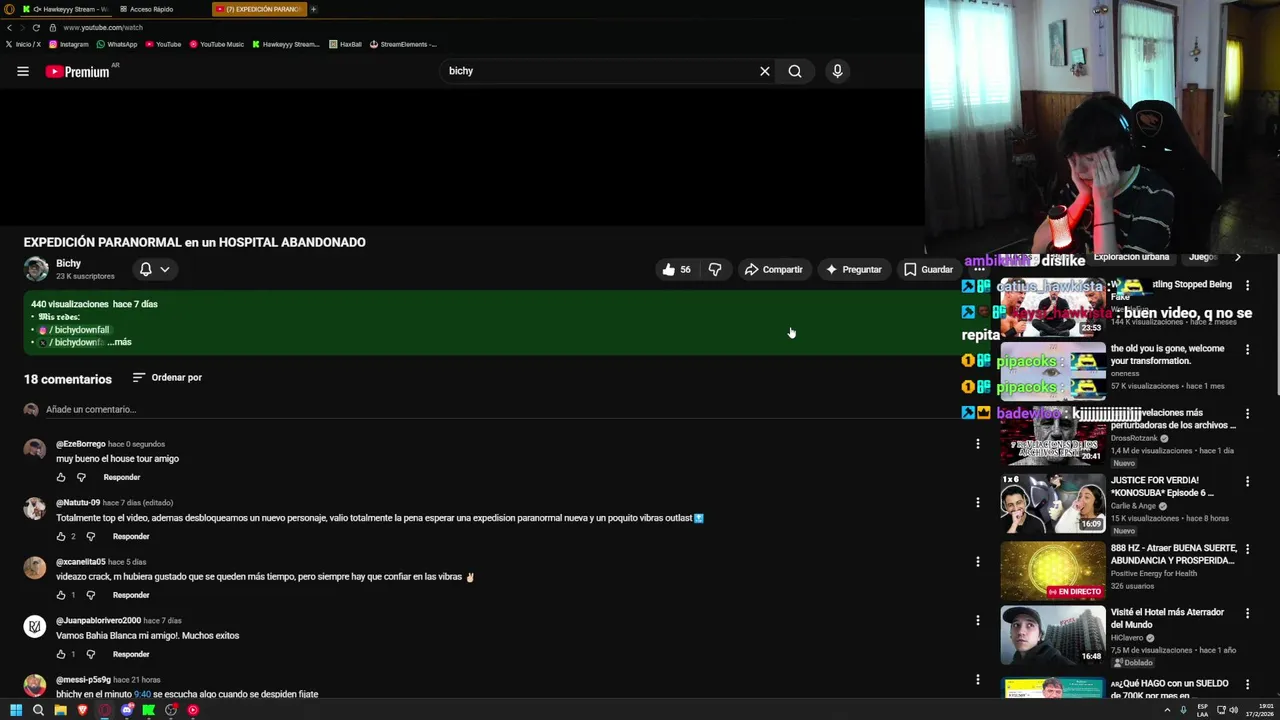
Task: Start voice search with the microphone
Action: (837, 71)
